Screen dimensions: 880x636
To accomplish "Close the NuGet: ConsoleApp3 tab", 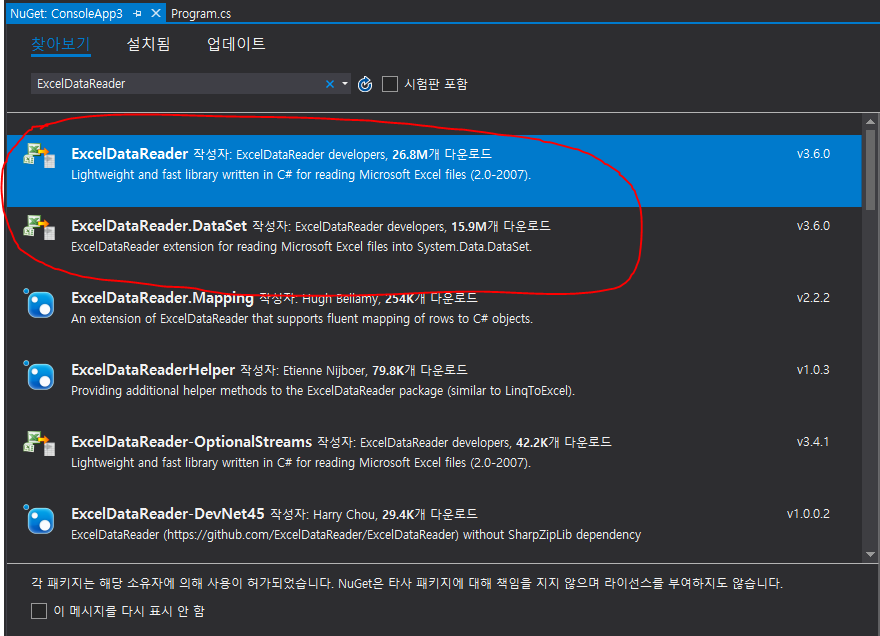I will 156,13.
